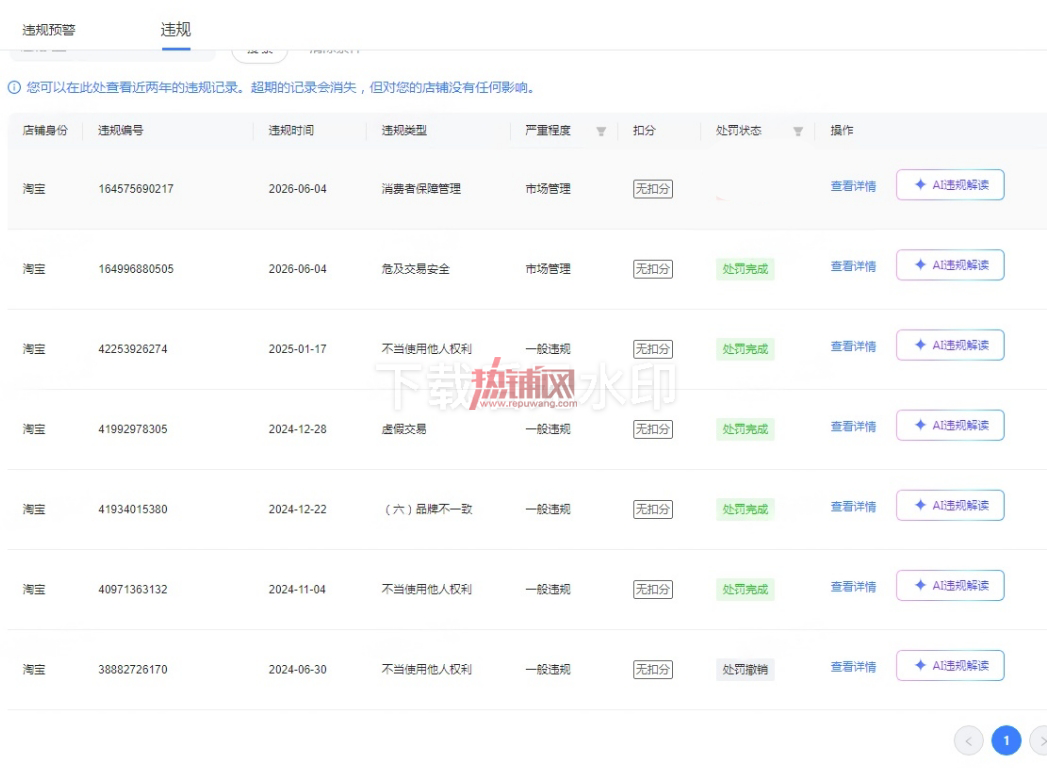
Task: Open AI违规解读 for violation 164996880505
Action: coord(950,265)
